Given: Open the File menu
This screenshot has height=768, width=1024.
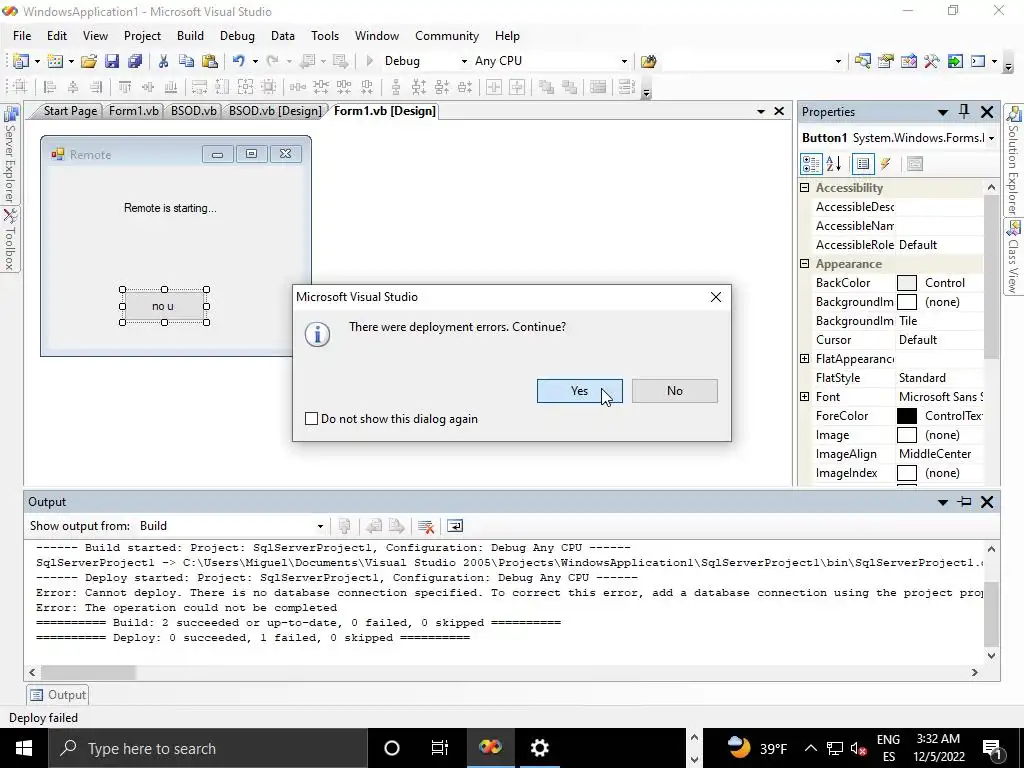Looking at the screenshot, I should pyautogui.click(x=22, y=36).
